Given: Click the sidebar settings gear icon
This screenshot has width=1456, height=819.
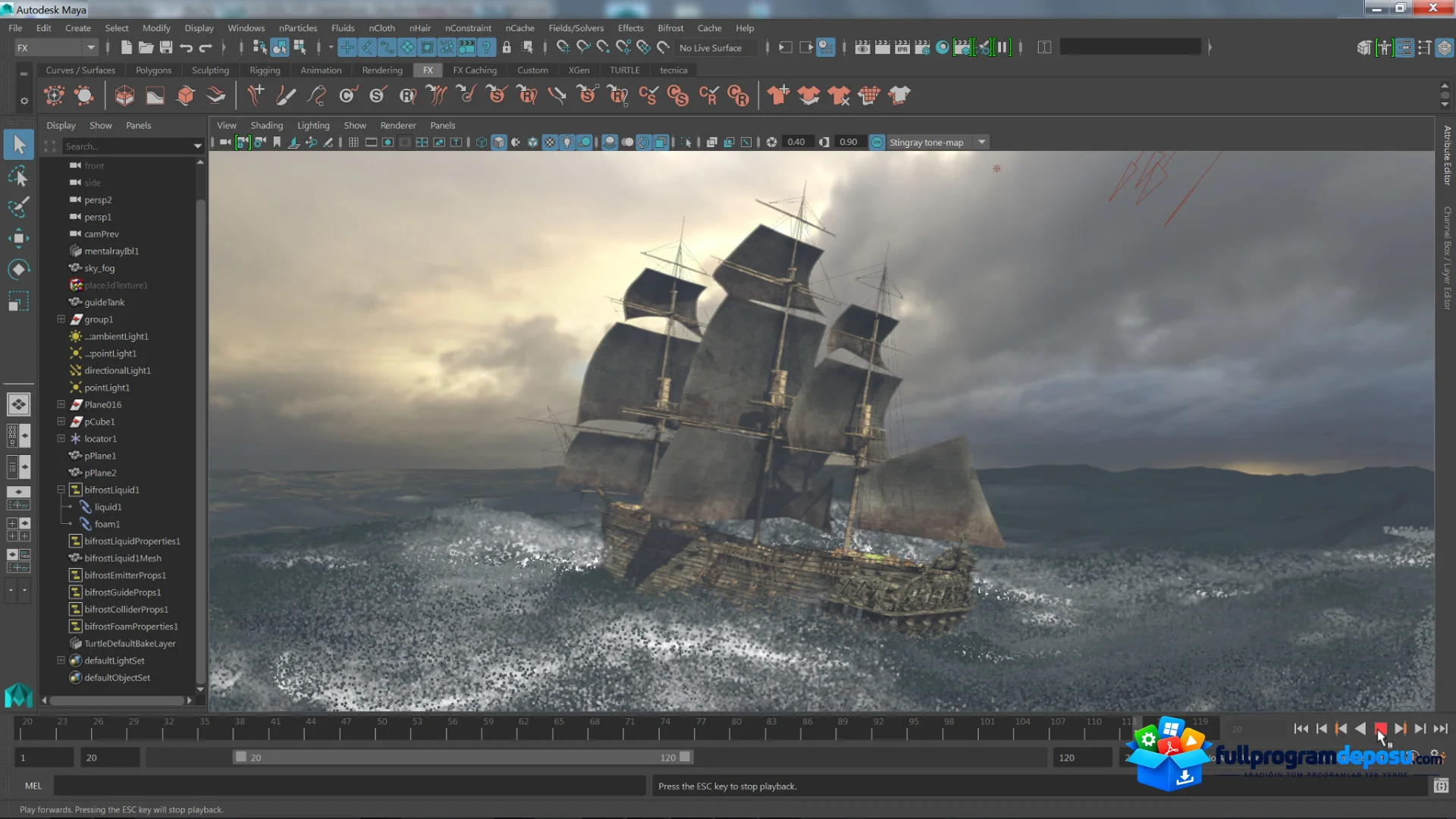Looking at the screenshot, I should click(x=24, y=100).
